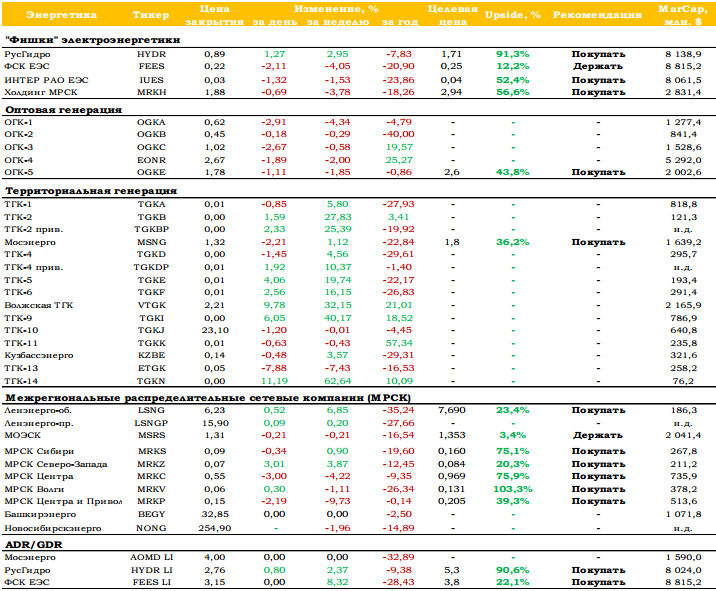
Task: Click 'ТГК-4 прив.' company name
Action: coord(34,267)
